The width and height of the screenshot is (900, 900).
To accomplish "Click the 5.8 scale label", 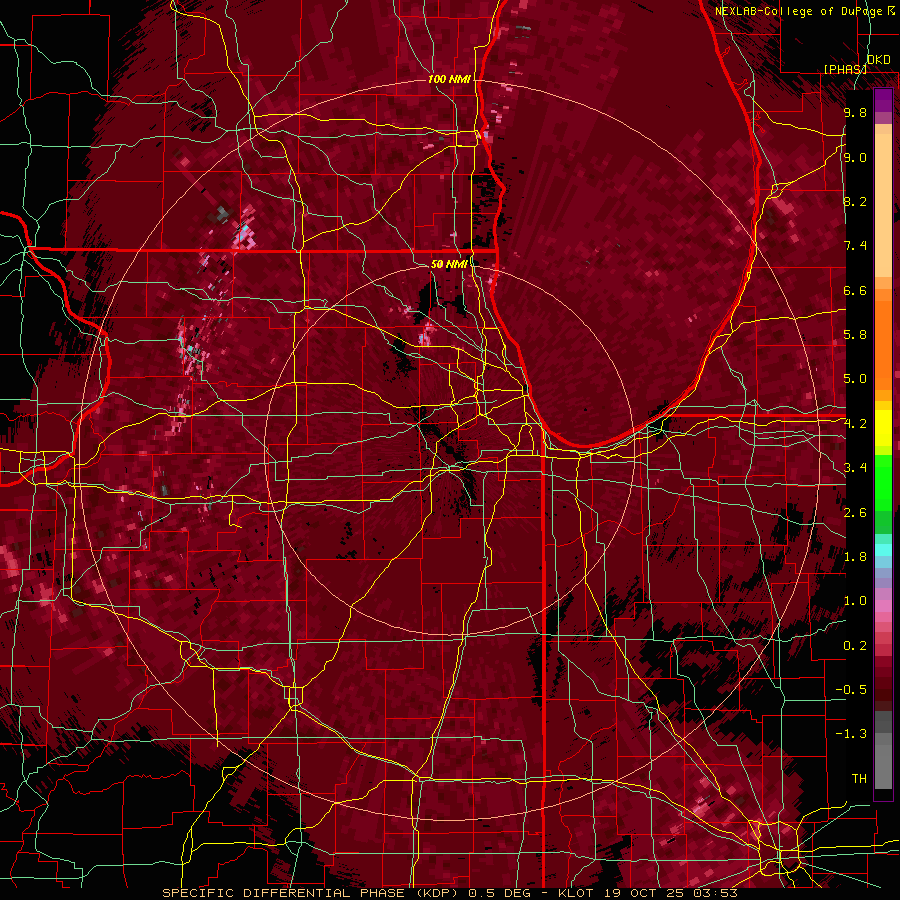I will pyautogui.click(x=855, y=335).
